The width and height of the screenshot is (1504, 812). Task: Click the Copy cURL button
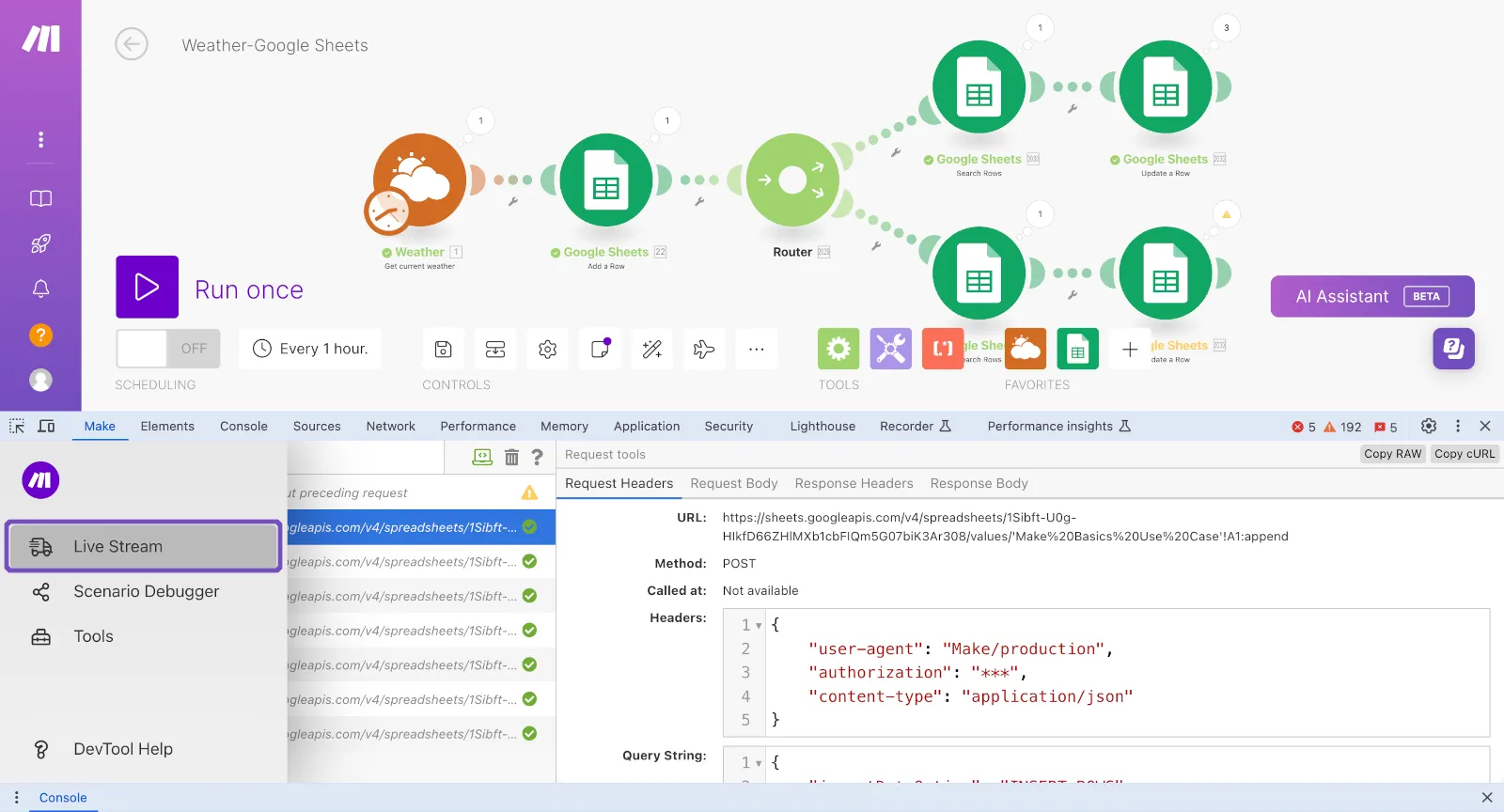tap(1465, 454)
